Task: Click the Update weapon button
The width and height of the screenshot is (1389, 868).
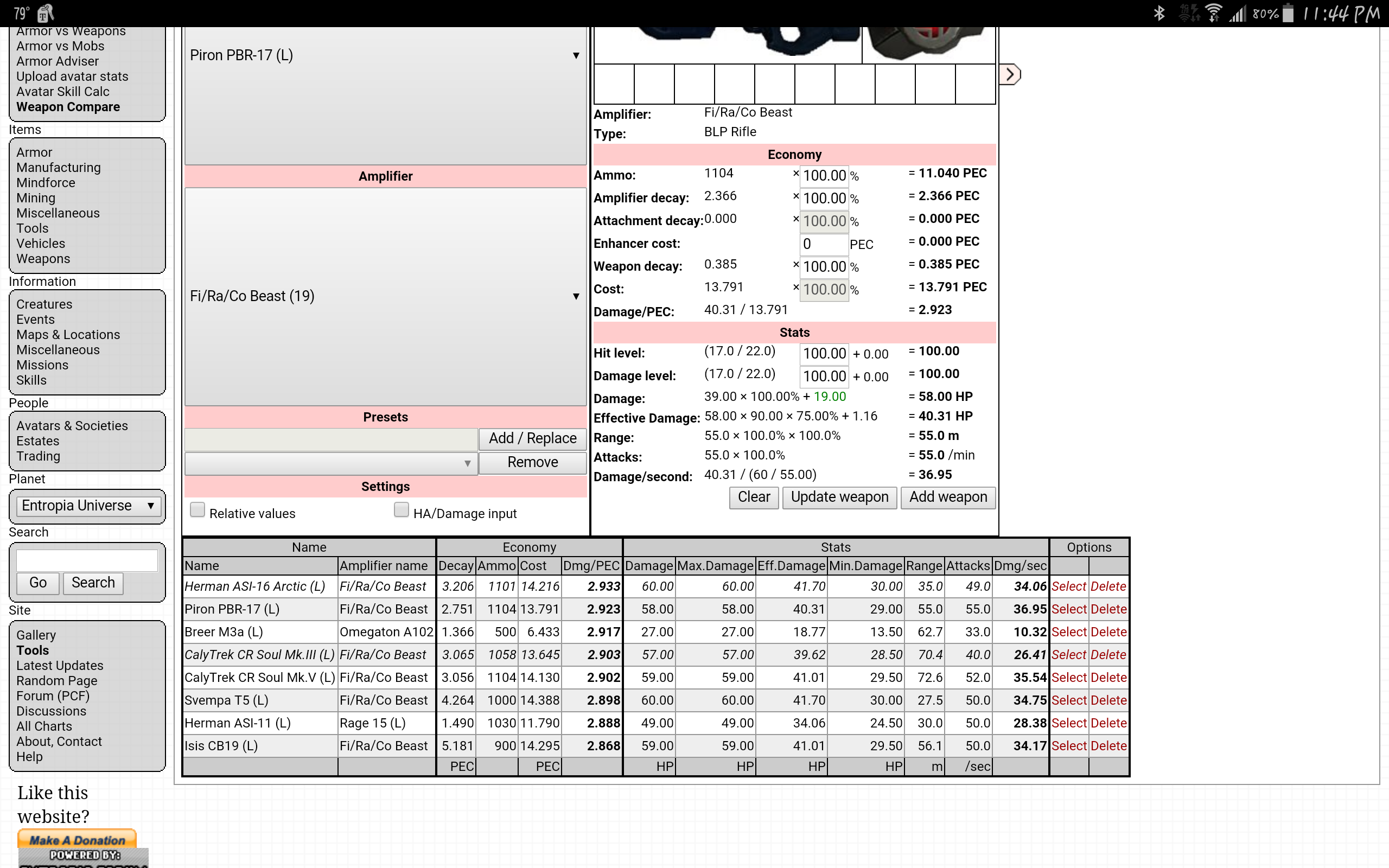Action: (839, 497)
